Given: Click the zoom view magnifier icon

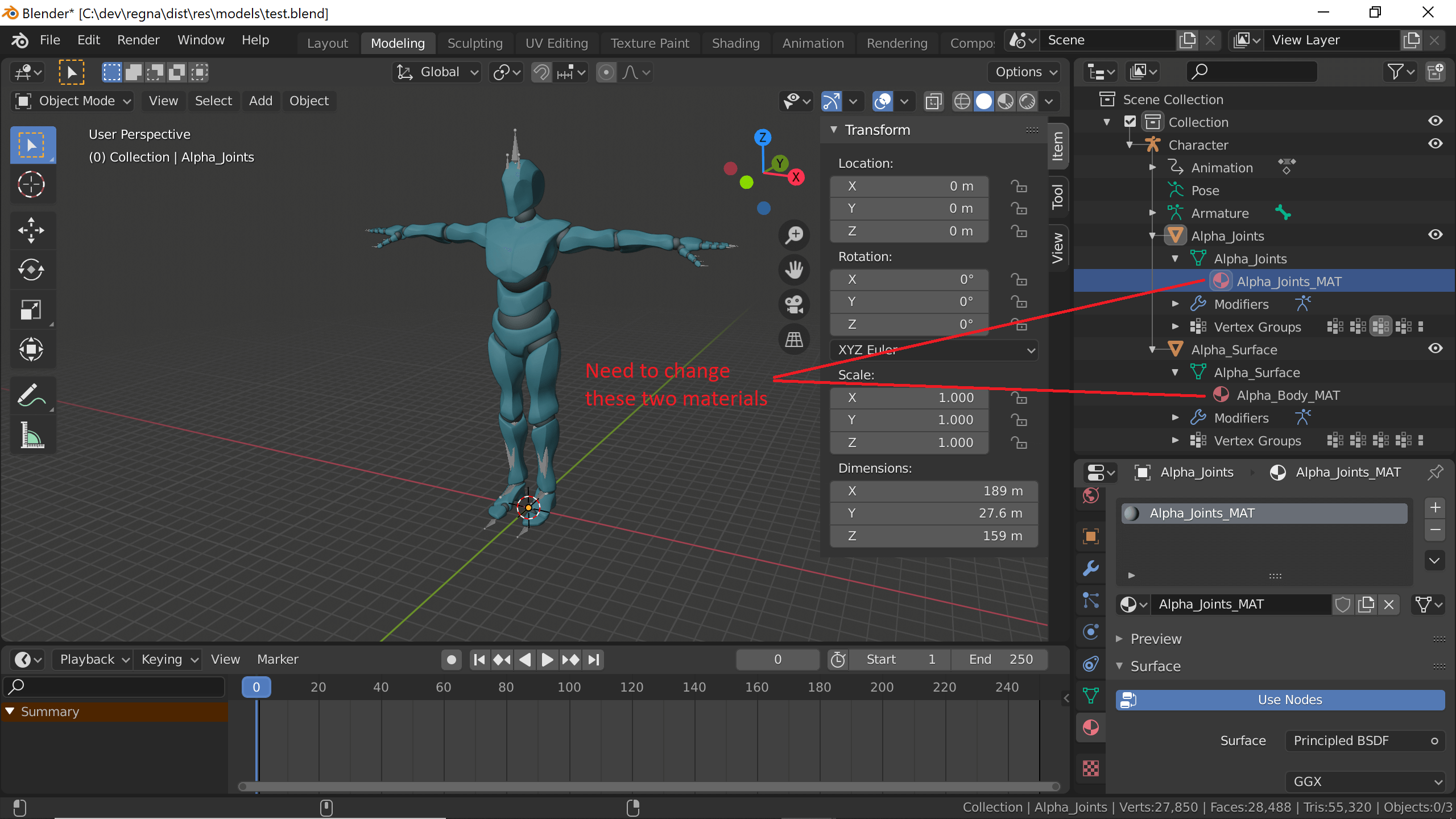Looking at the screenshot, I should [794, 235].
